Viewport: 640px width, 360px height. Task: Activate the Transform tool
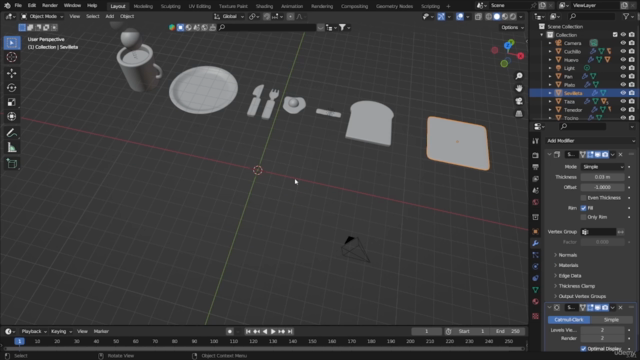pos(11,117)
